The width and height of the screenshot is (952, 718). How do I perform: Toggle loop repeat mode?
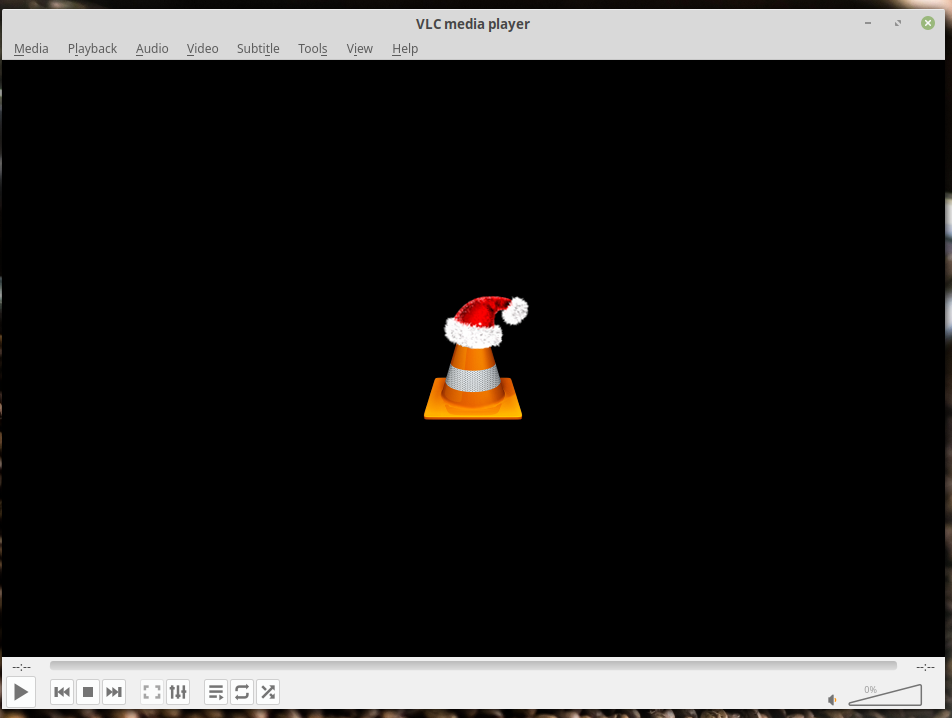click(x=242, y=692)
